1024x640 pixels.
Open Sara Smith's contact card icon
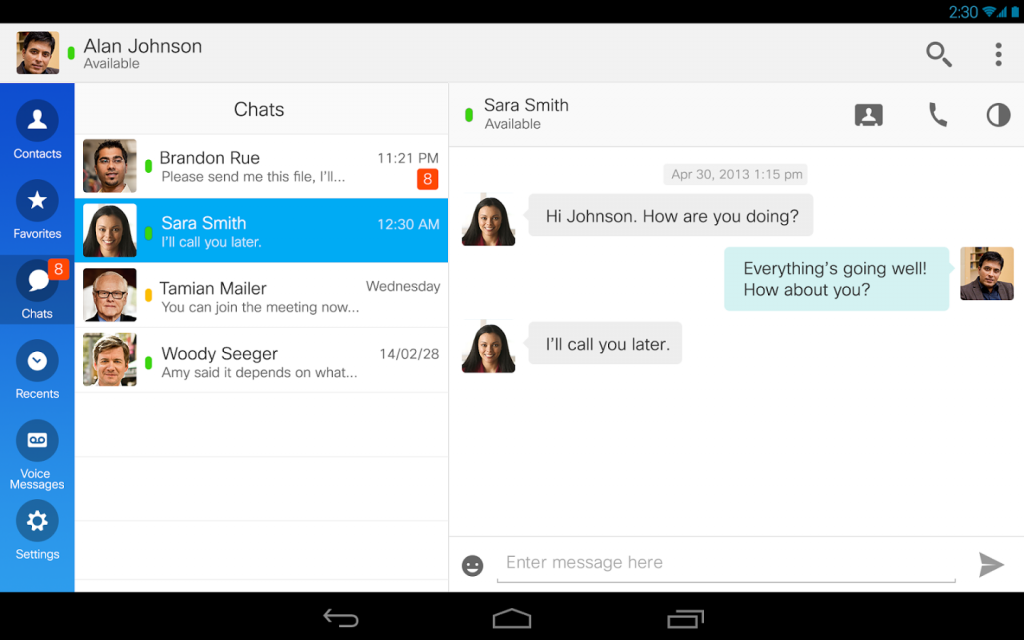tap(869, 115)
